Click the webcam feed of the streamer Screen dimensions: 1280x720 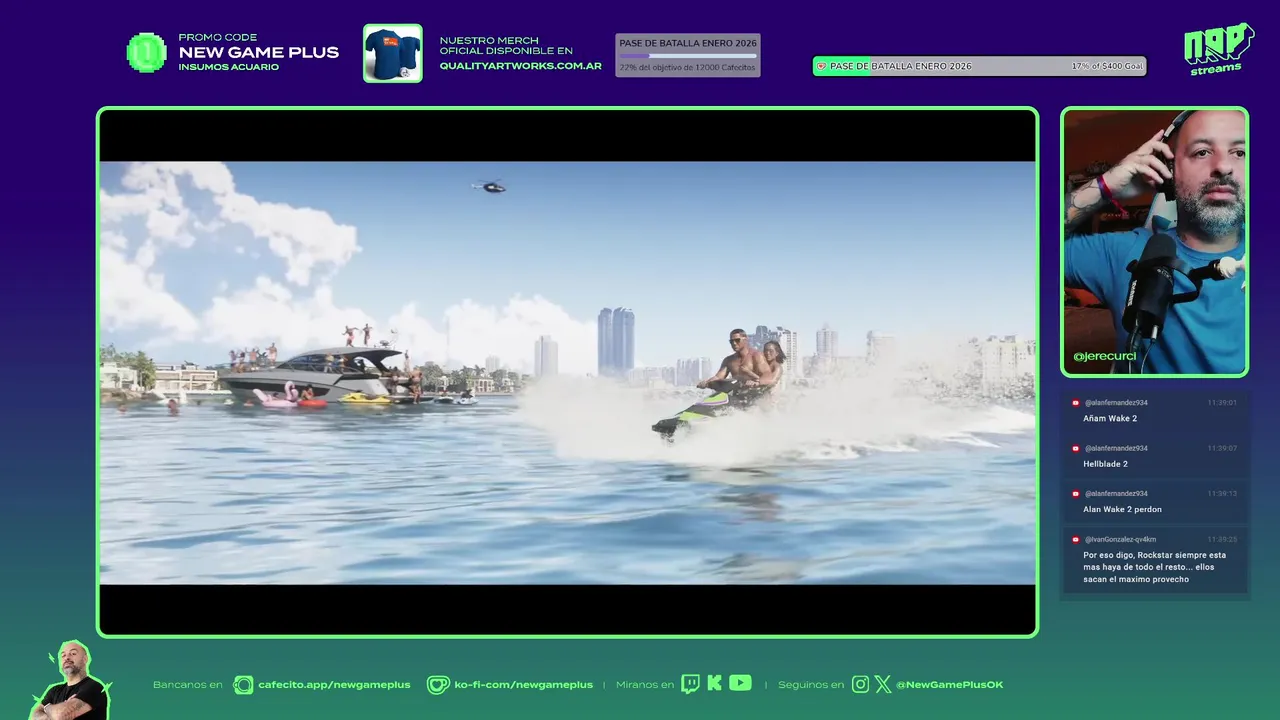click(1154, 241)
